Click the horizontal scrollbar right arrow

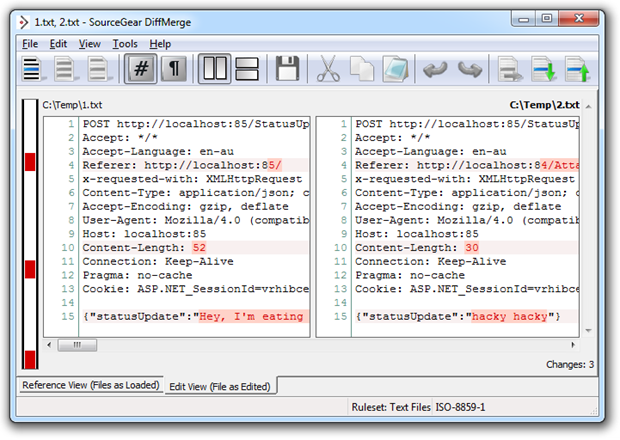coord(573,345)
